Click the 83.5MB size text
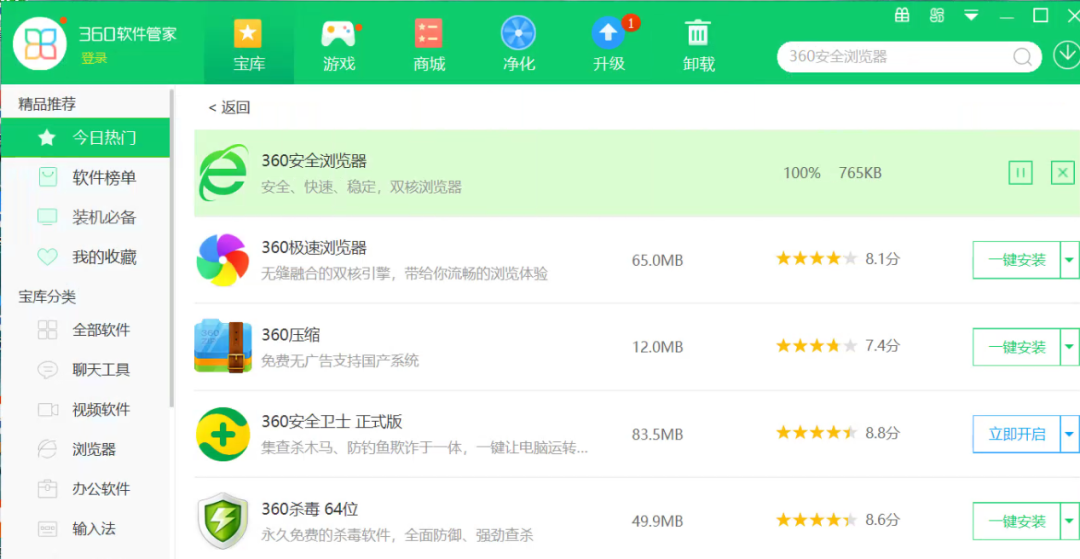1080x559 pixels. (x=657, y=434)
